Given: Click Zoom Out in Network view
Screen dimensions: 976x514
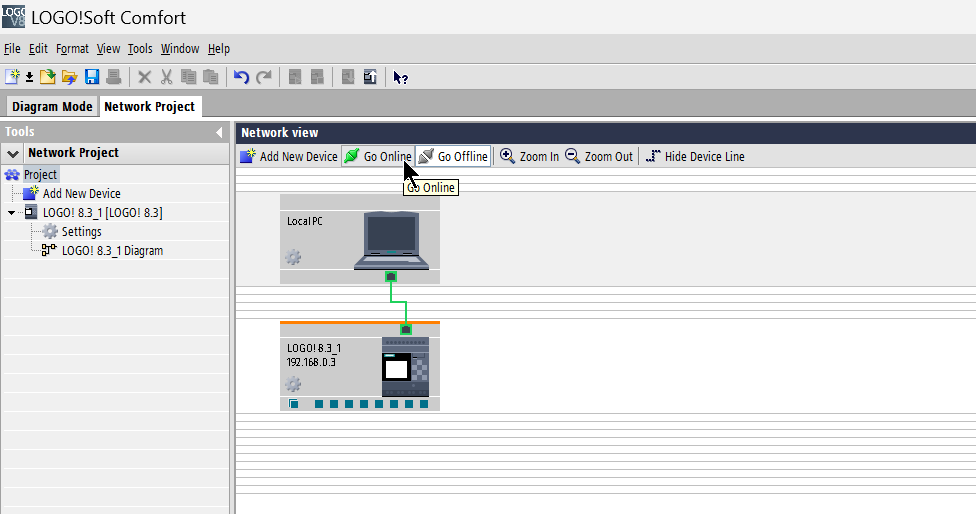Looking at the screenshot, I should pos(599,156).
